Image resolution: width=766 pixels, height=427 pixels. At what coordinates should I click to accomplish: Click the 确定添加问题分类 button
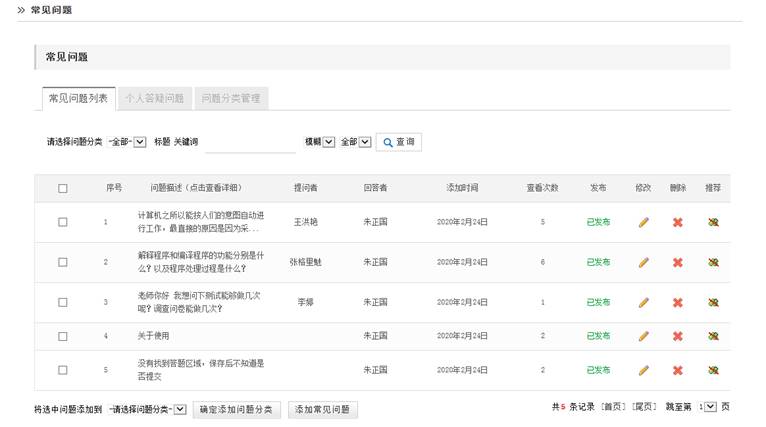coord(236,410)
